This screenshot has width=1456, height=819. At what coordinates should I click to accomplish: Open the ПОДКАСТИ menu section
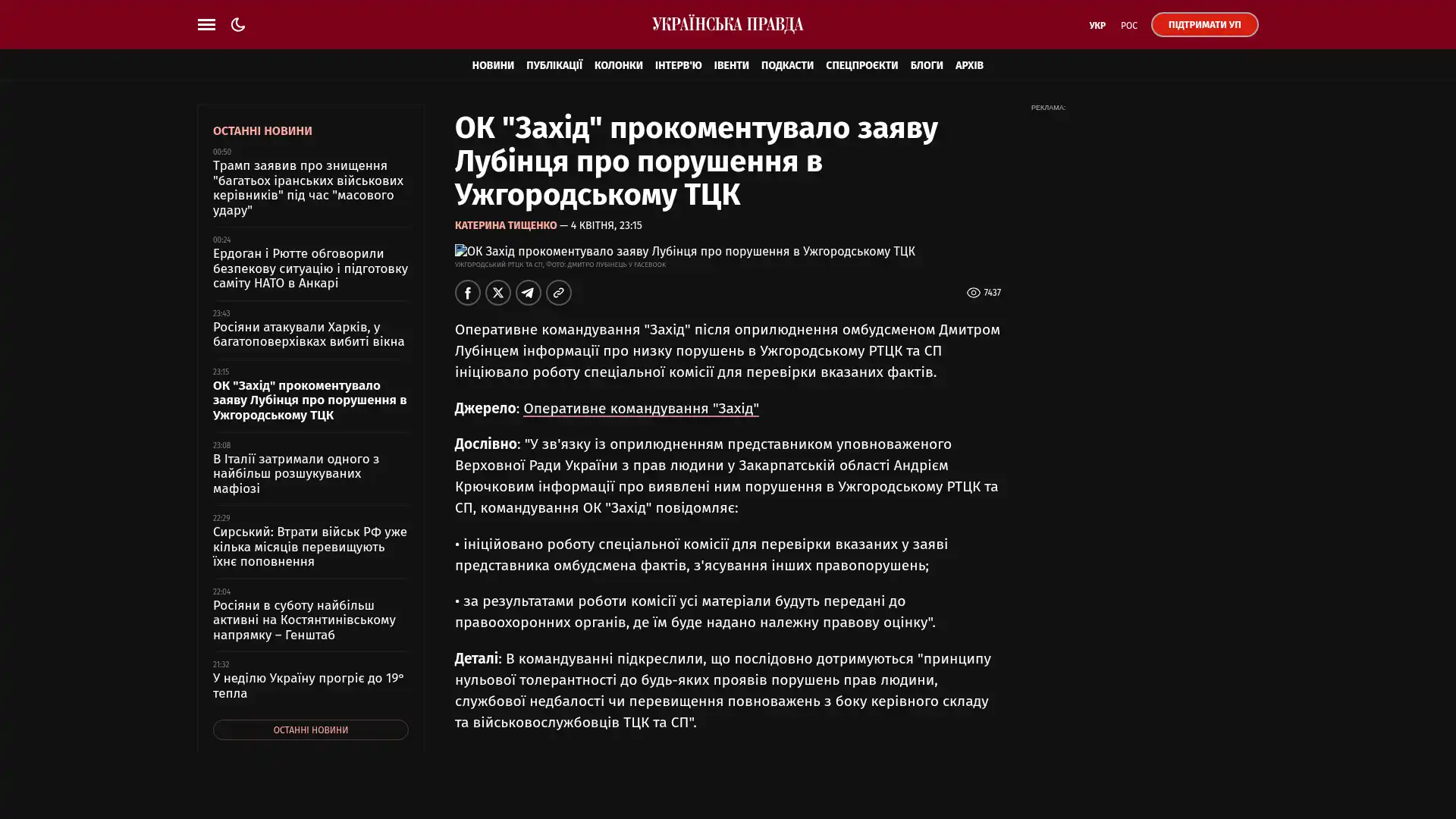coord(786,65)
